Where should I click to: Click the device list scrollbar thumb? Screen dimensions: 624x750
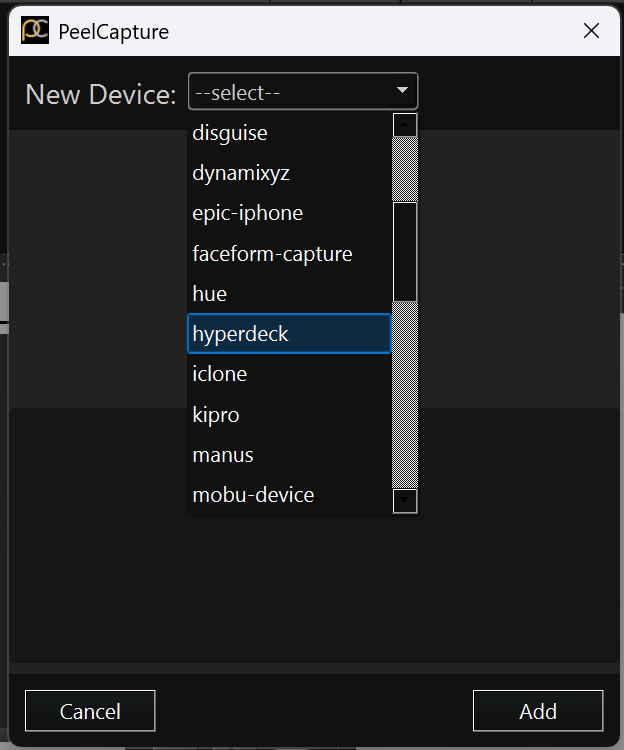tap(405, 252)
